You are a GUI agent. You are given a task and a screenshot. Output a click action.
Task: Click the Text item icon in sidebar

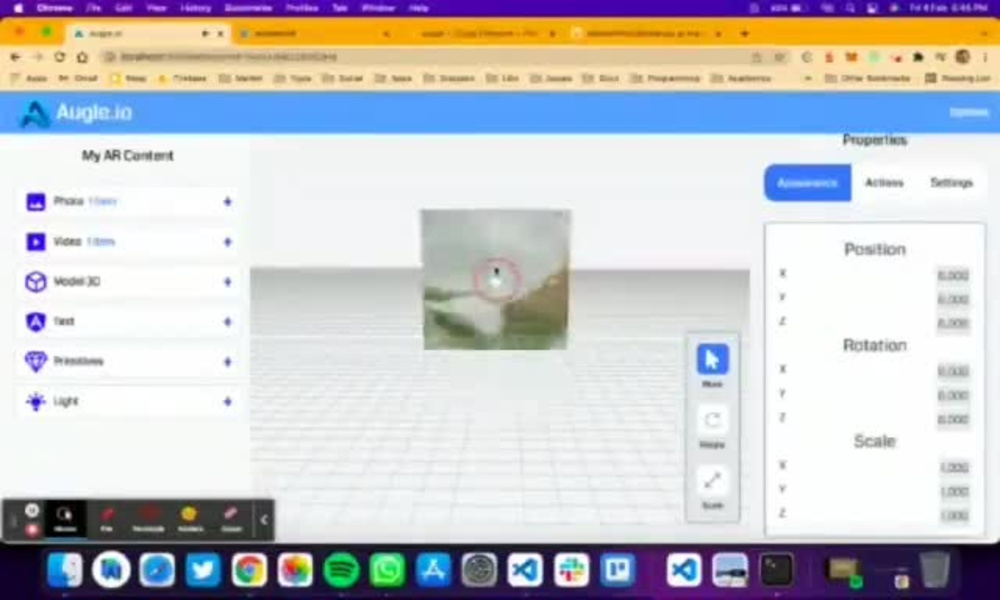[36, 321]
